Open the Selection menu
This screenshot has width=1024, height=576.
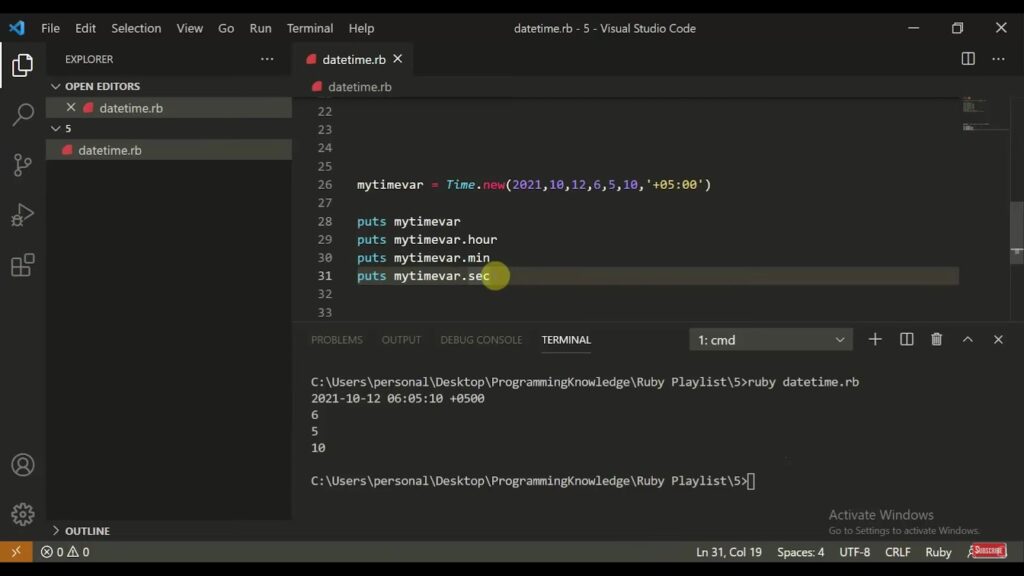[x=136, y=28]
